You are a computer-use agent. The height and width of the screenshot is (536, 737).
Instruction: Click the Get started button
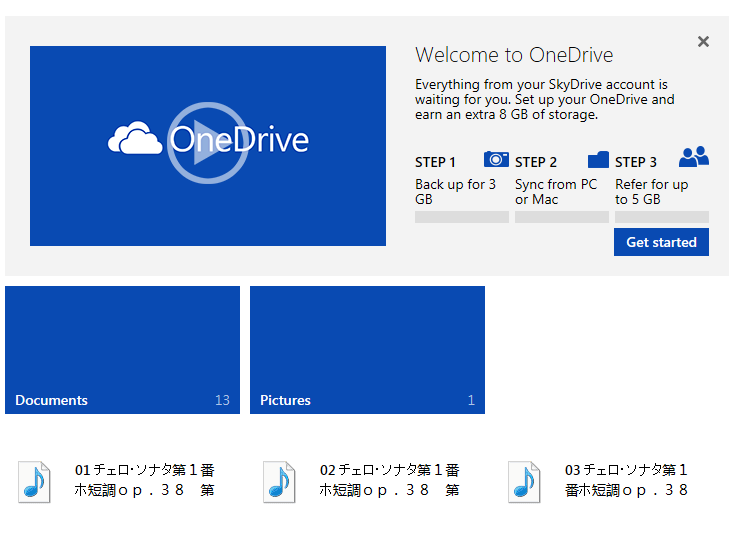(661, 242)
